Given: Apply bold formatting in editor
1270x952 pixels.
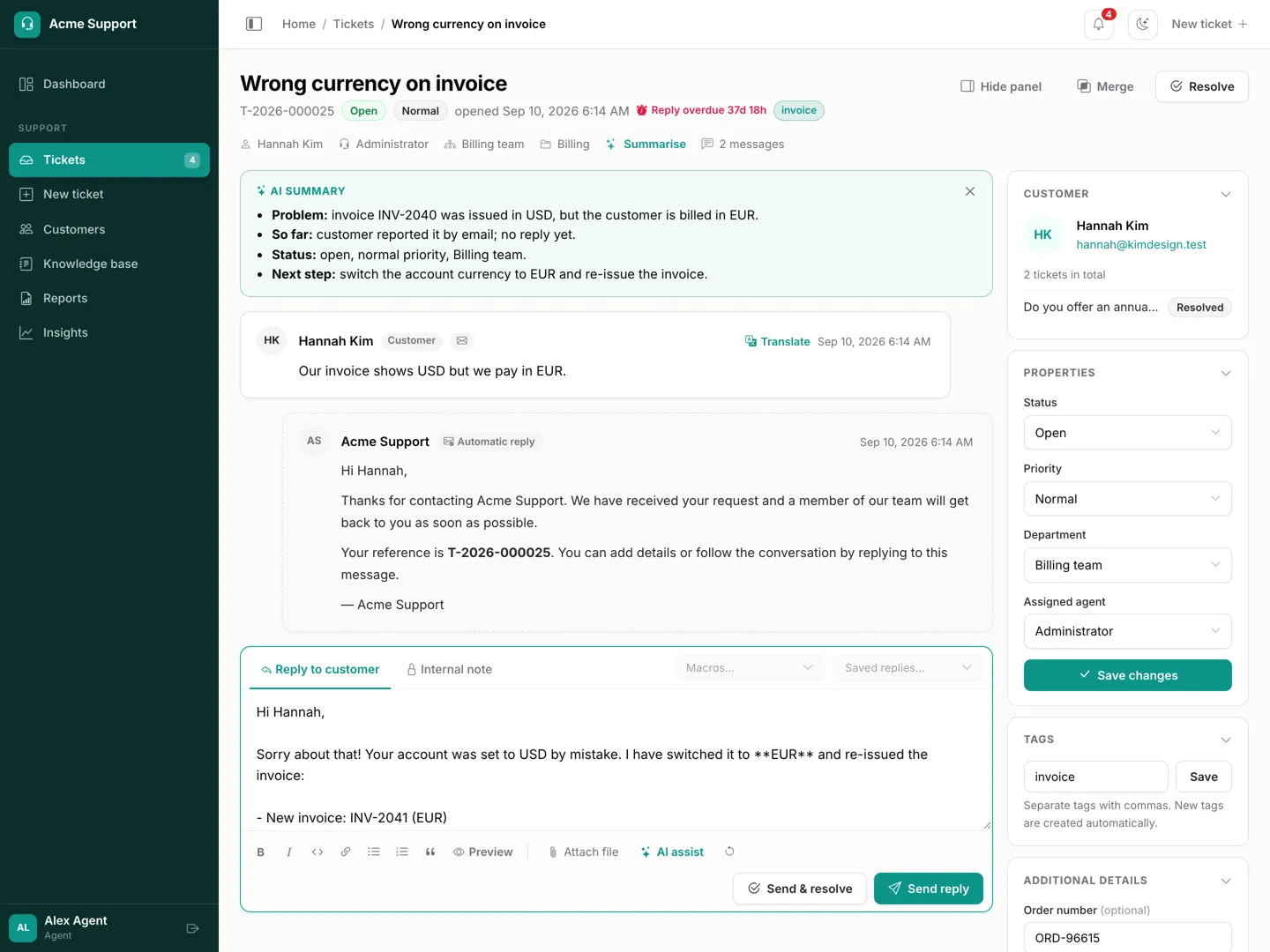Looking at the screenshot, I should (261, 852).
